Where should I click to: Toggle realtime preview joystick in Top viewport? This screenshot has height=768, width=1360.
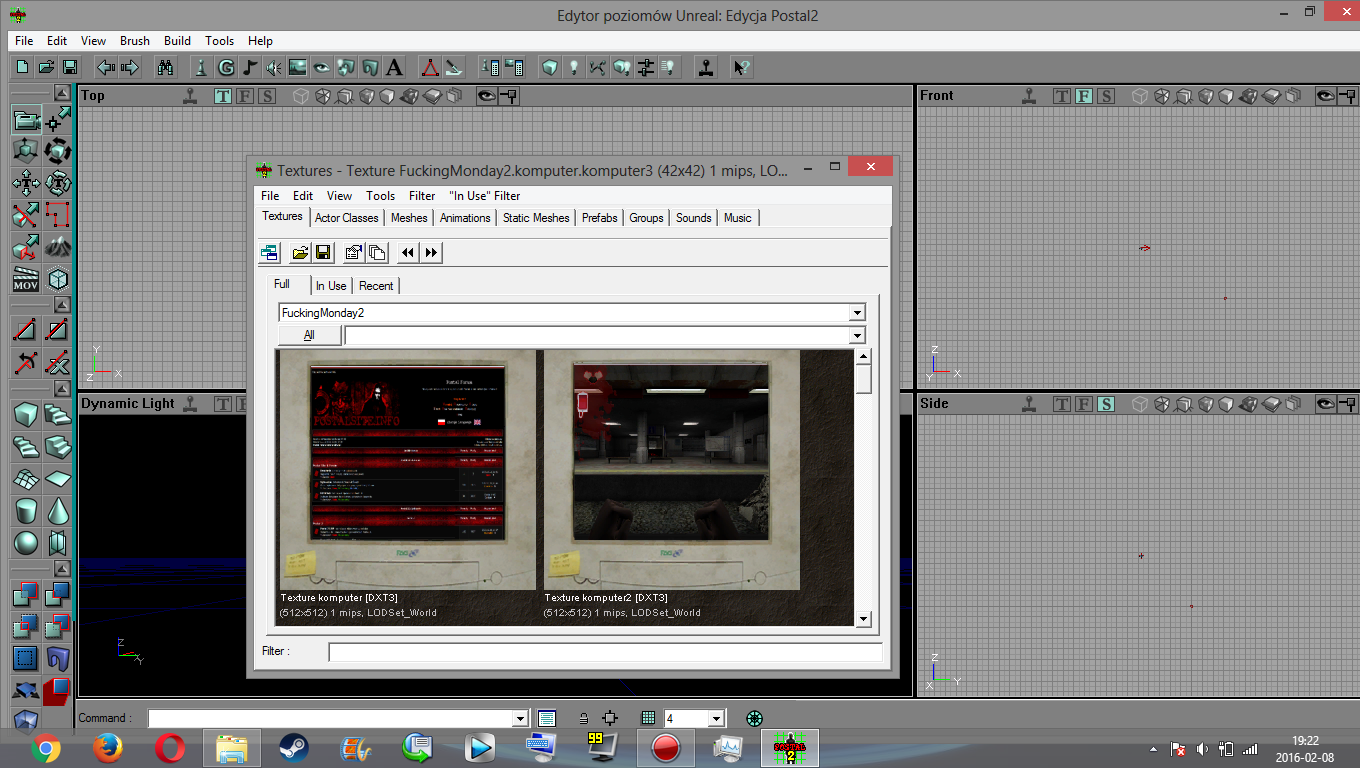pos(190,96)
